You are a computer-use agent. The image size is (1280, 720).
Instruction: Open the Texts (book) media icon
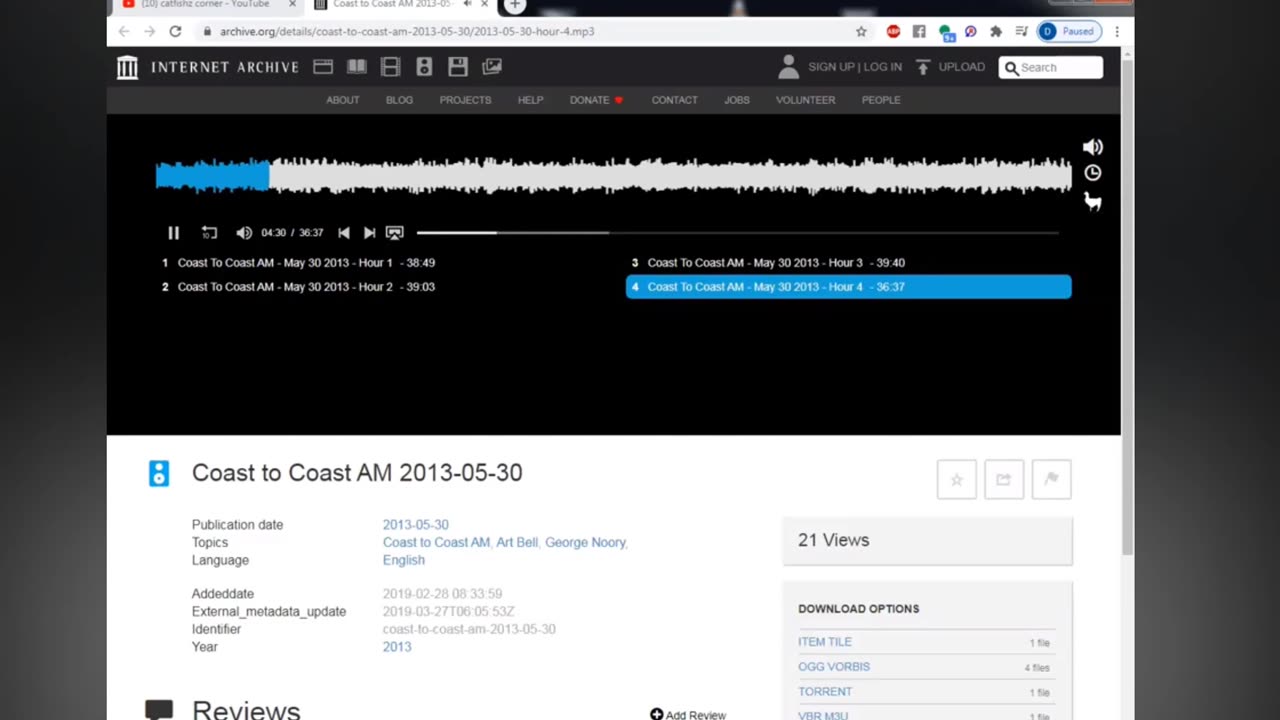click(357, 67)
